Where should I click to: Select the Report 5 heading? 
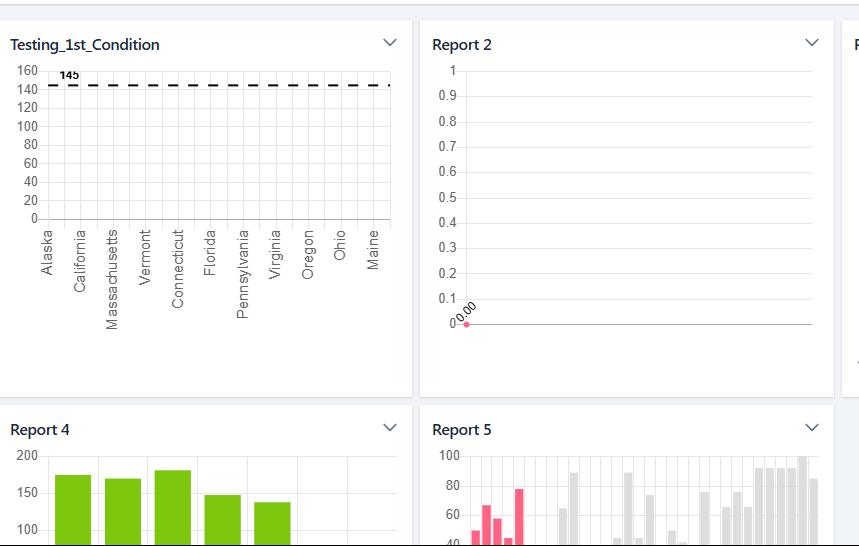(x=462, y=430)
